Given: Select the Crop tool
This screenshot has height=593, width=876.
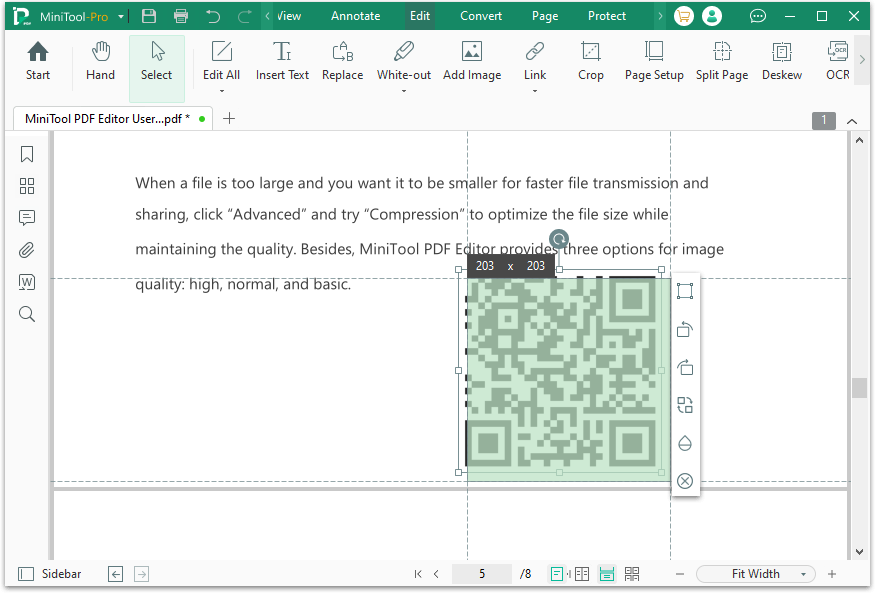Looking at the screenshot, I should click(x=591, y=61).
